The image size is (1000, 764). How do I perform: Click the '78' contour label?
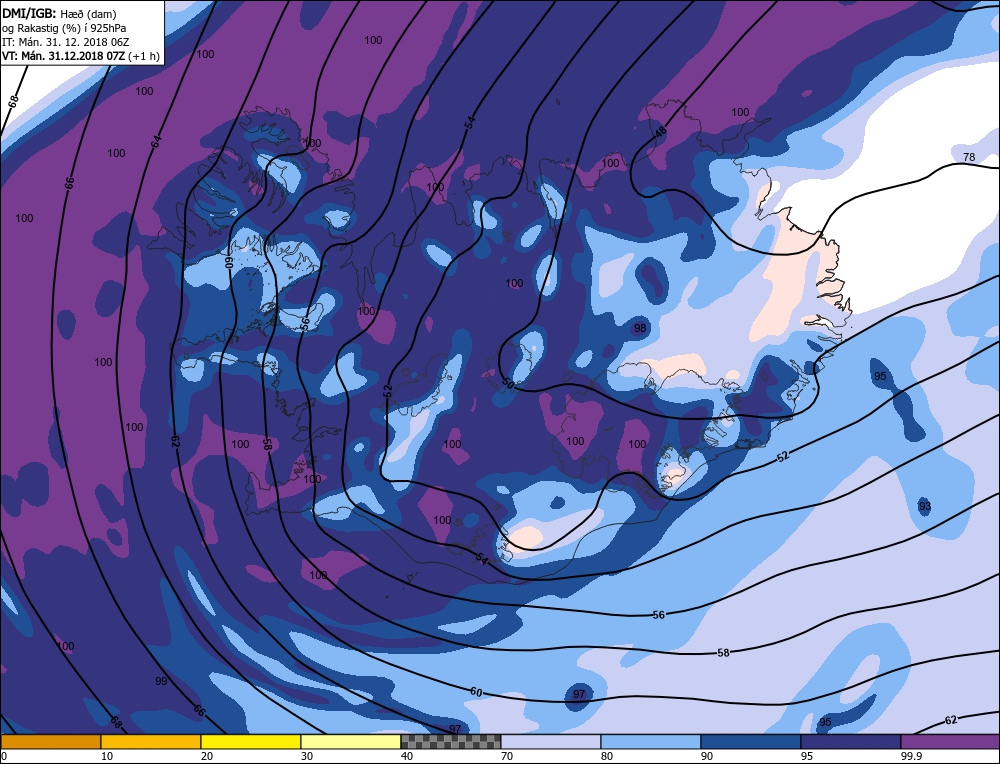(969, 157)
